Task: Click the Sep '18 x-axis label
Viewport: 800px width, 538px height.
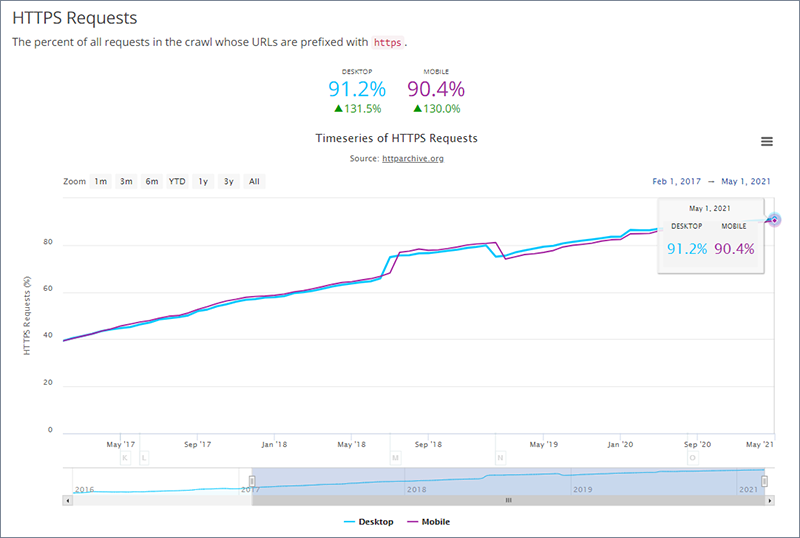Action: point(428,444)
